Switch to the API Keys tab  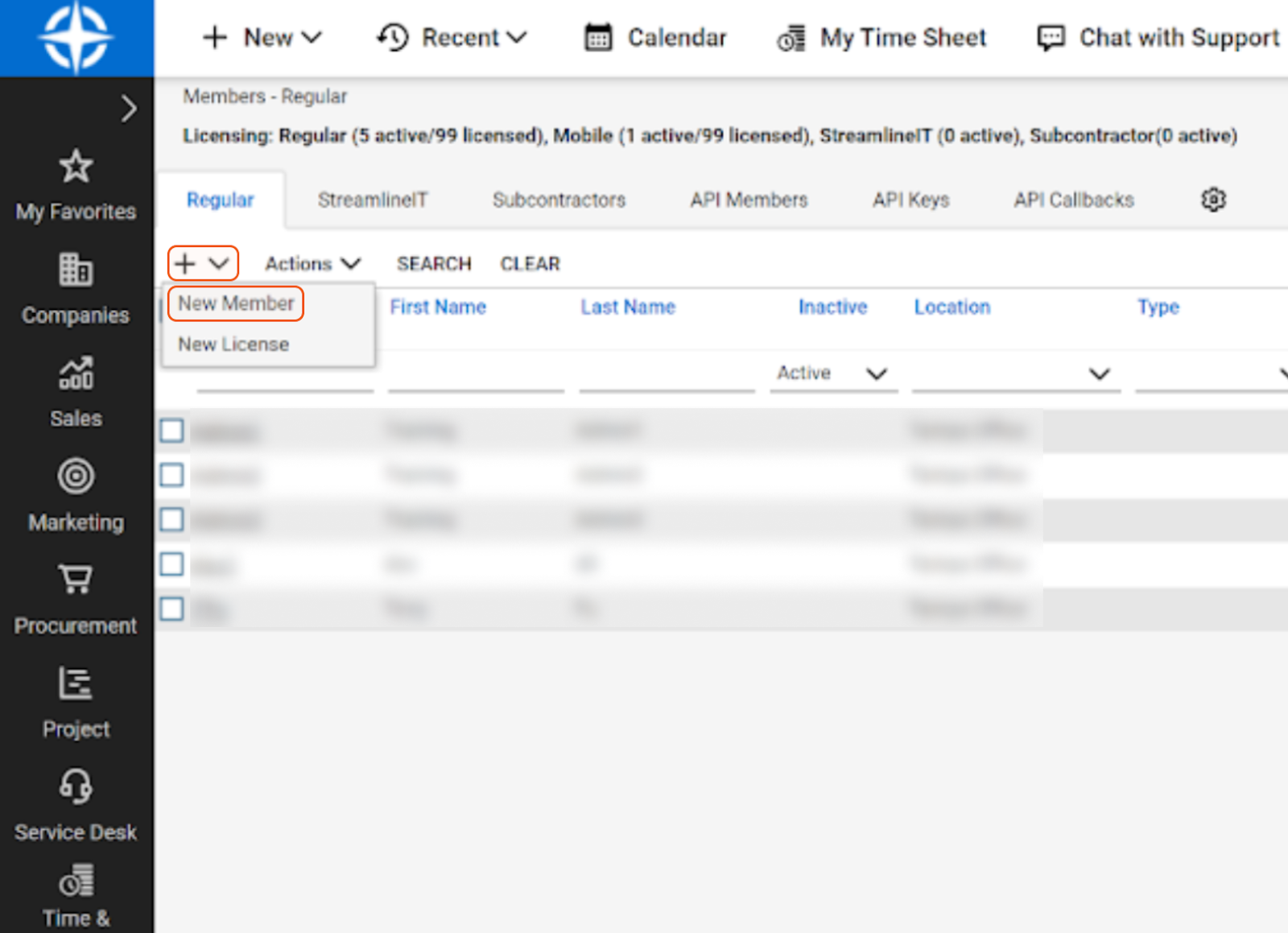[911, 200]
